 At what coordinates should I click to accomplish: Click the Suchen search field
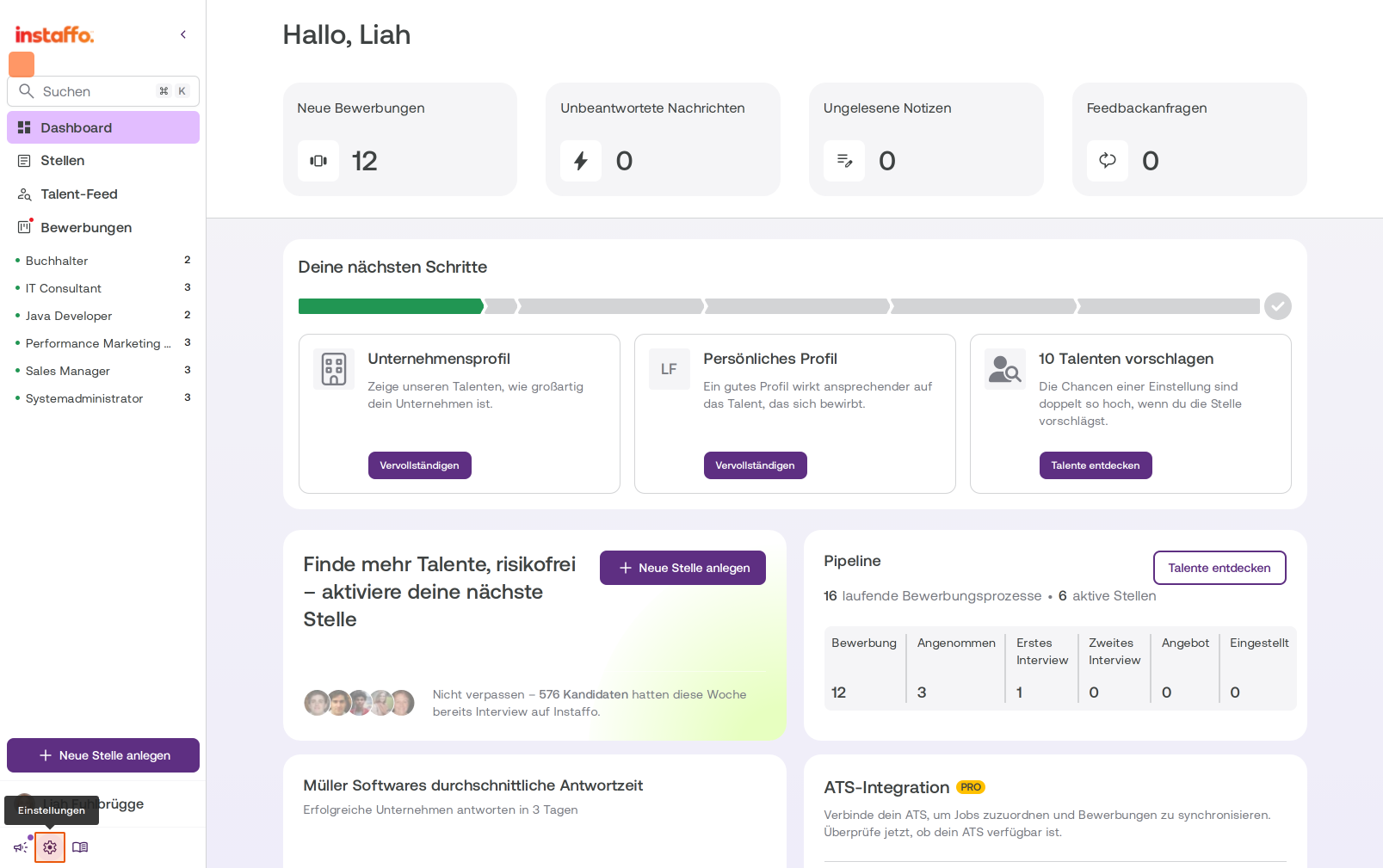coord(103,91)
